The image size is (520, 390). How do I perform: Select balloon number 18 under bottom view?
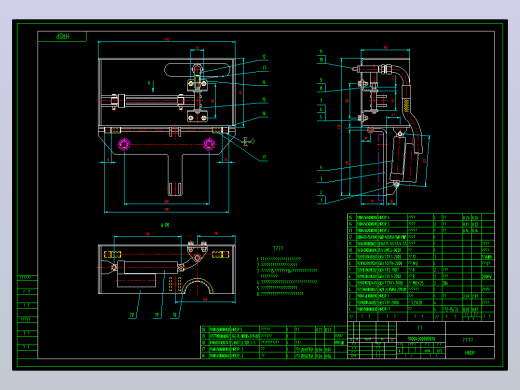[x=175, y=315]
